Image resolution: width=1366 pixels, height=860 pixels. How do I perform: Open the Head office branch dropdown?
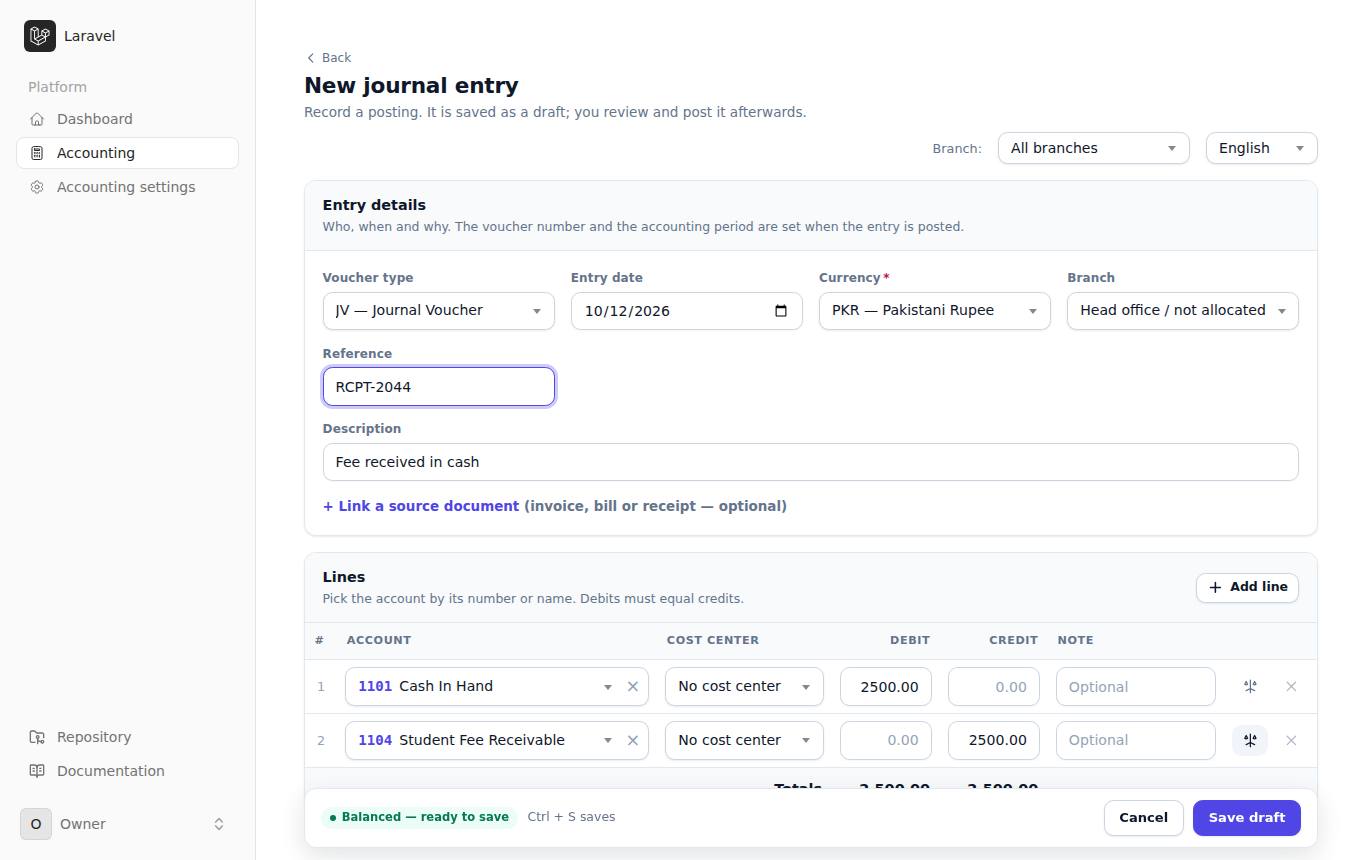1182,311
